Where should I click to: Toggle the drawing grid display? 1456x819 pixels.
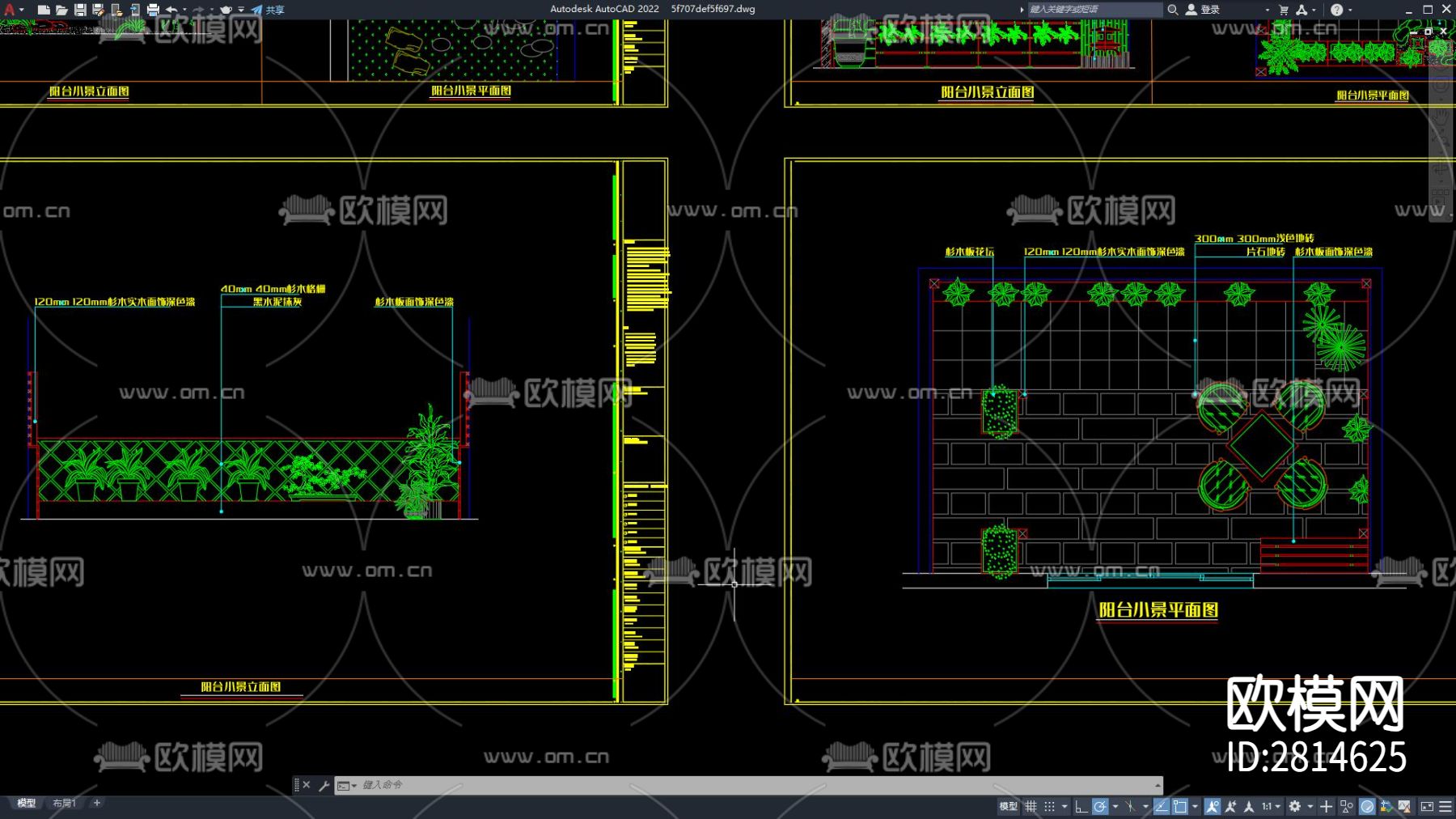[1031, 806]
